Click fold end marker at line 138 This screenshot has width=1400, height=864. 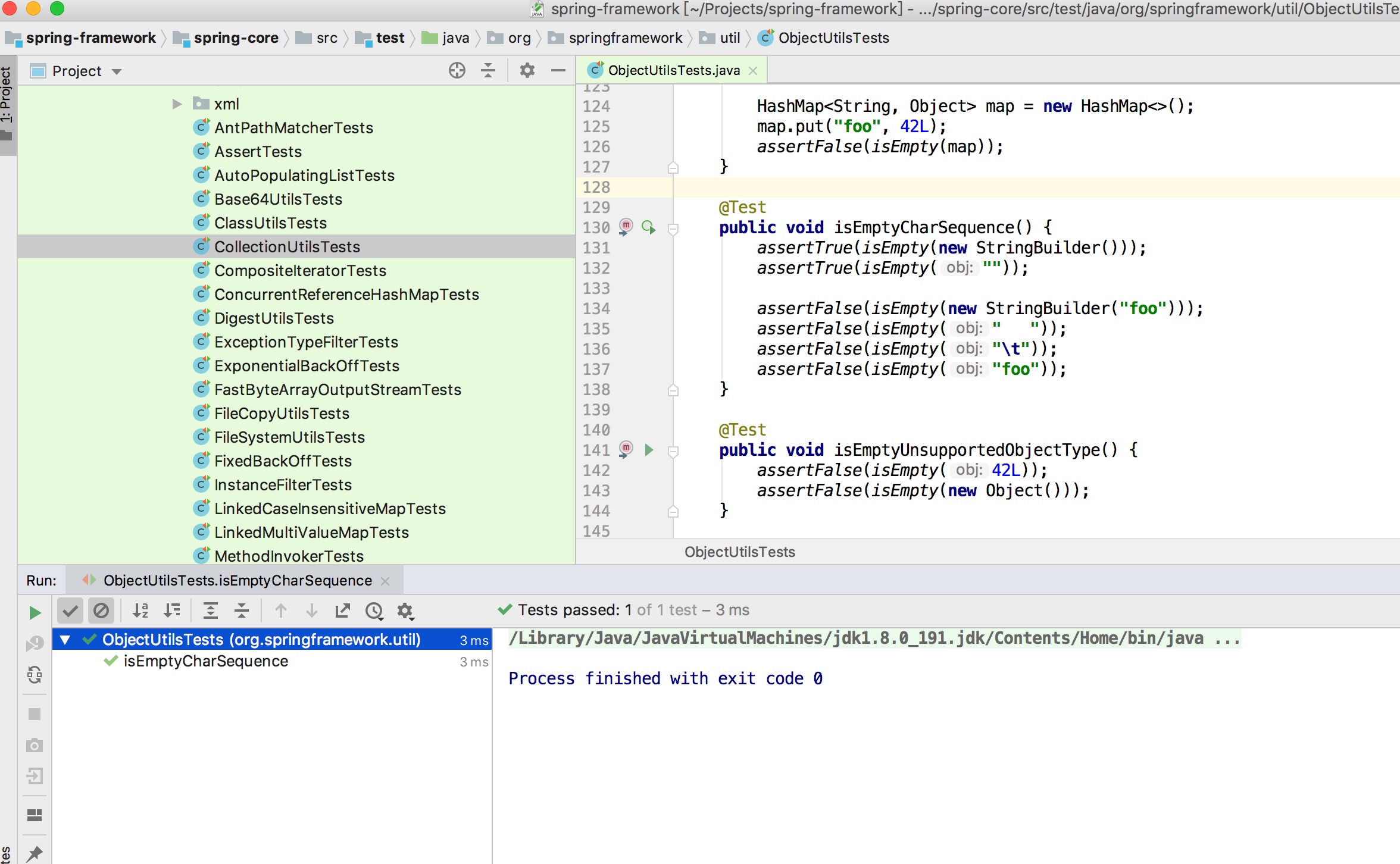[673, 390]
